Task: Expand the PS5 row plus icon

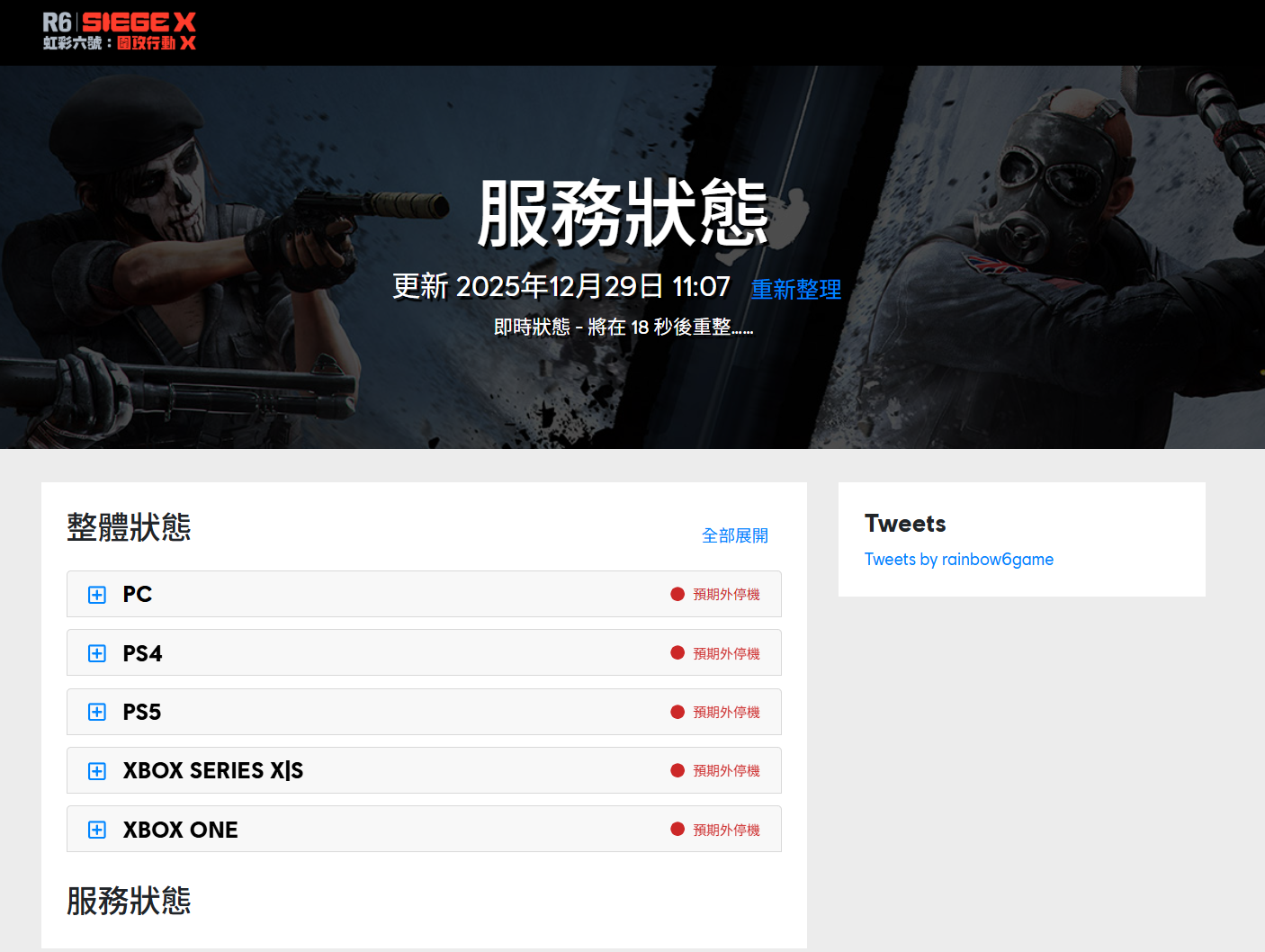Action: pos(97,712)
